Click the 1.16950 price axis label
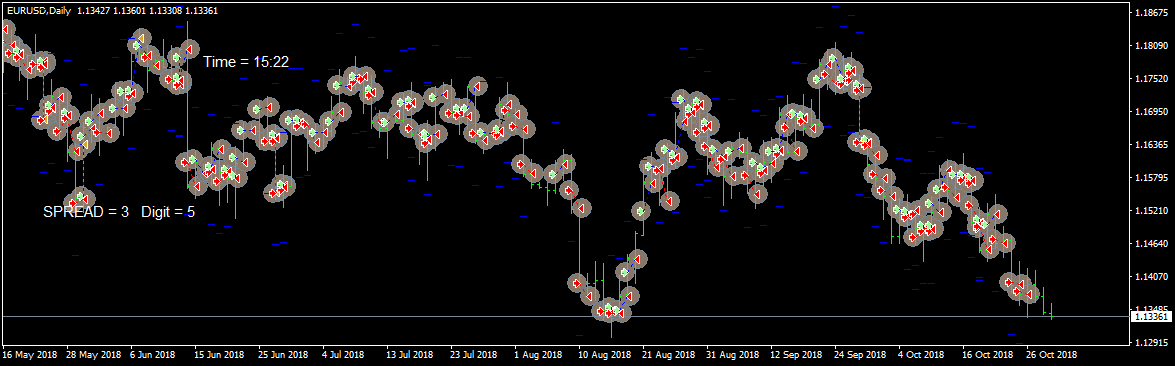The image size is (1175, 366). (1151, 111)
